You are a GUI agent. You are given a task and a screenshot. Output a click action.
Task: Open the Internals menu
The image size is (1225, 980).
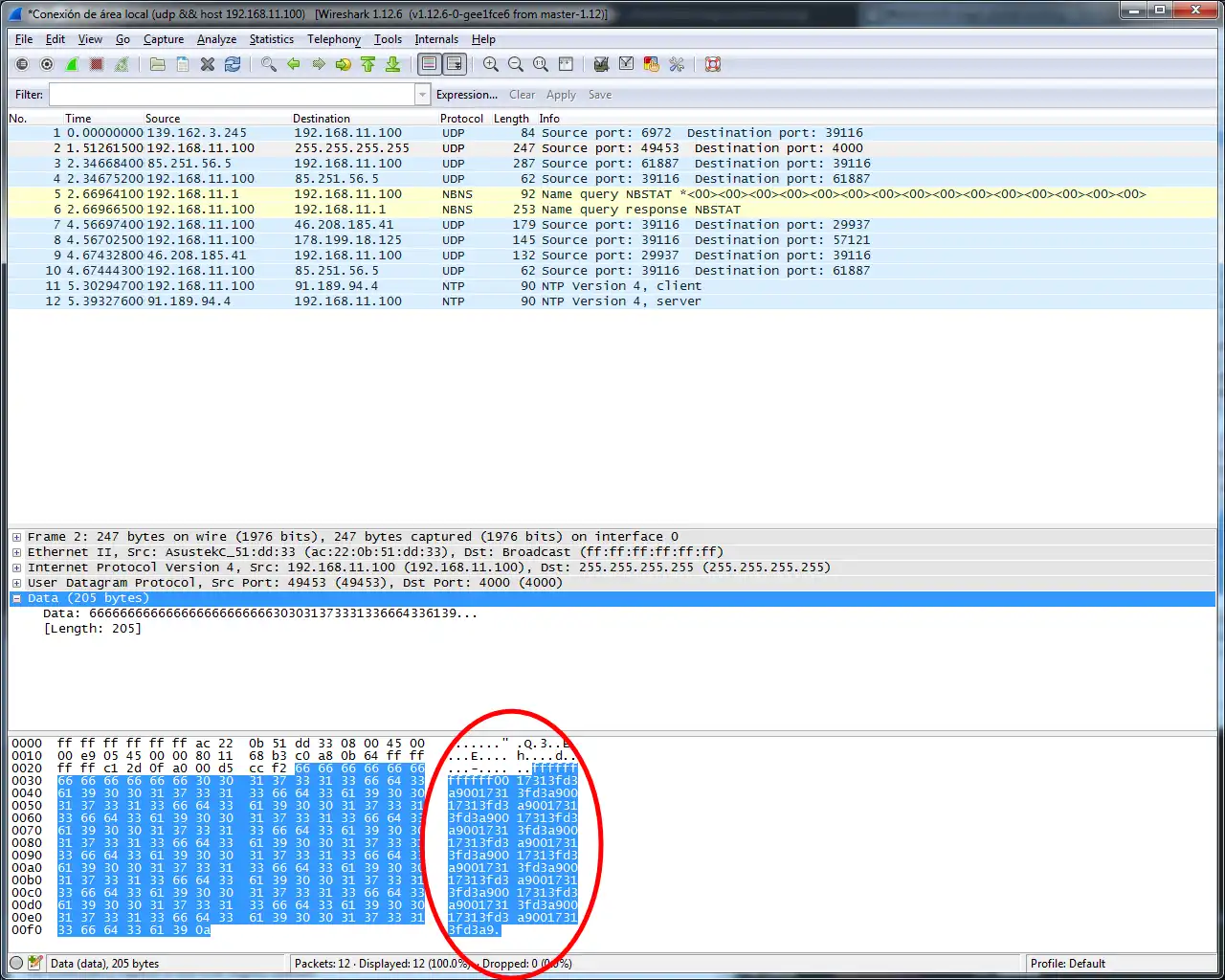tap(436, 39)
